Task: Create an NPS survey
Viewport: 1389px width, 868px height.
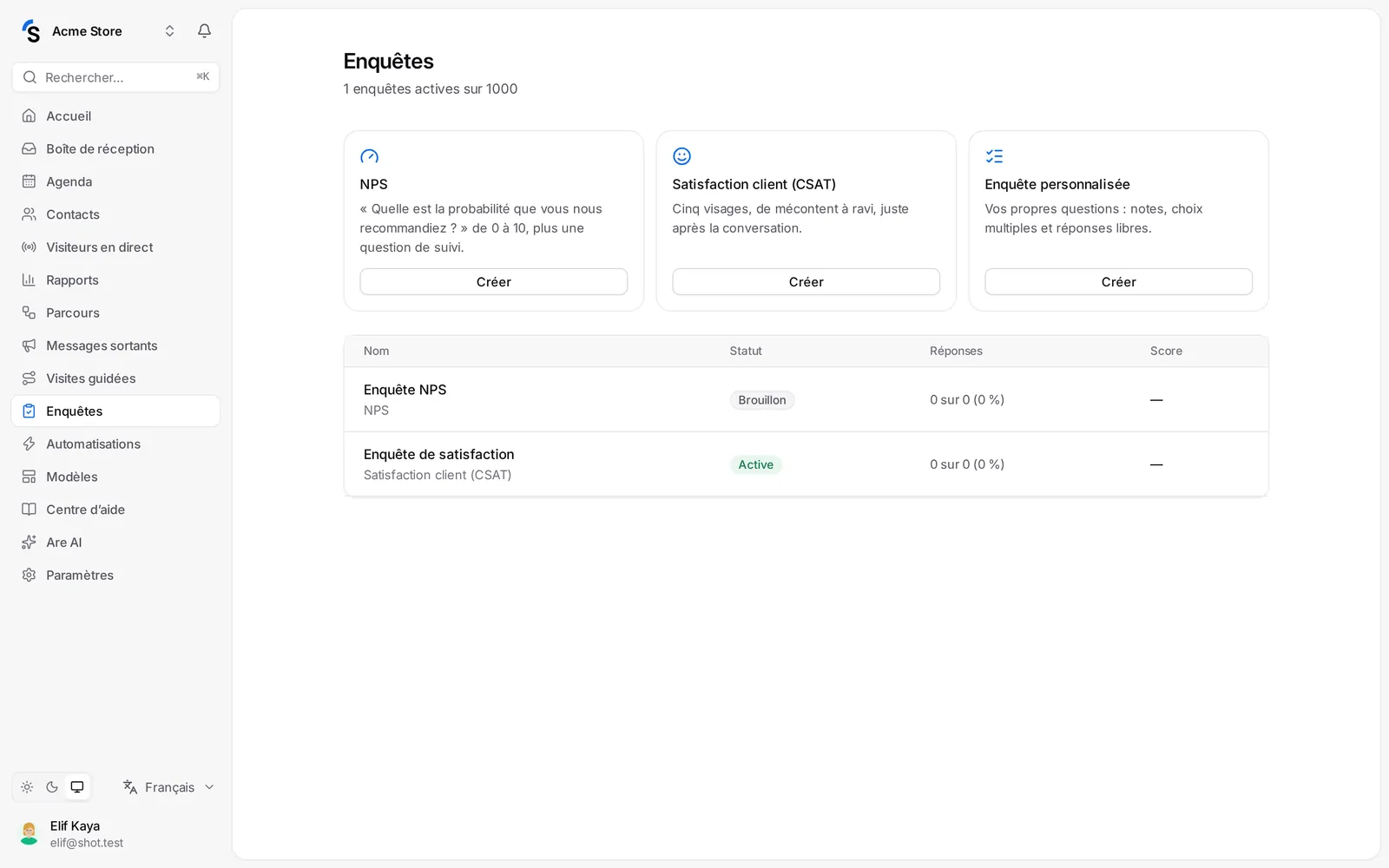Action: pyautogui.click(x=493, y=282)
